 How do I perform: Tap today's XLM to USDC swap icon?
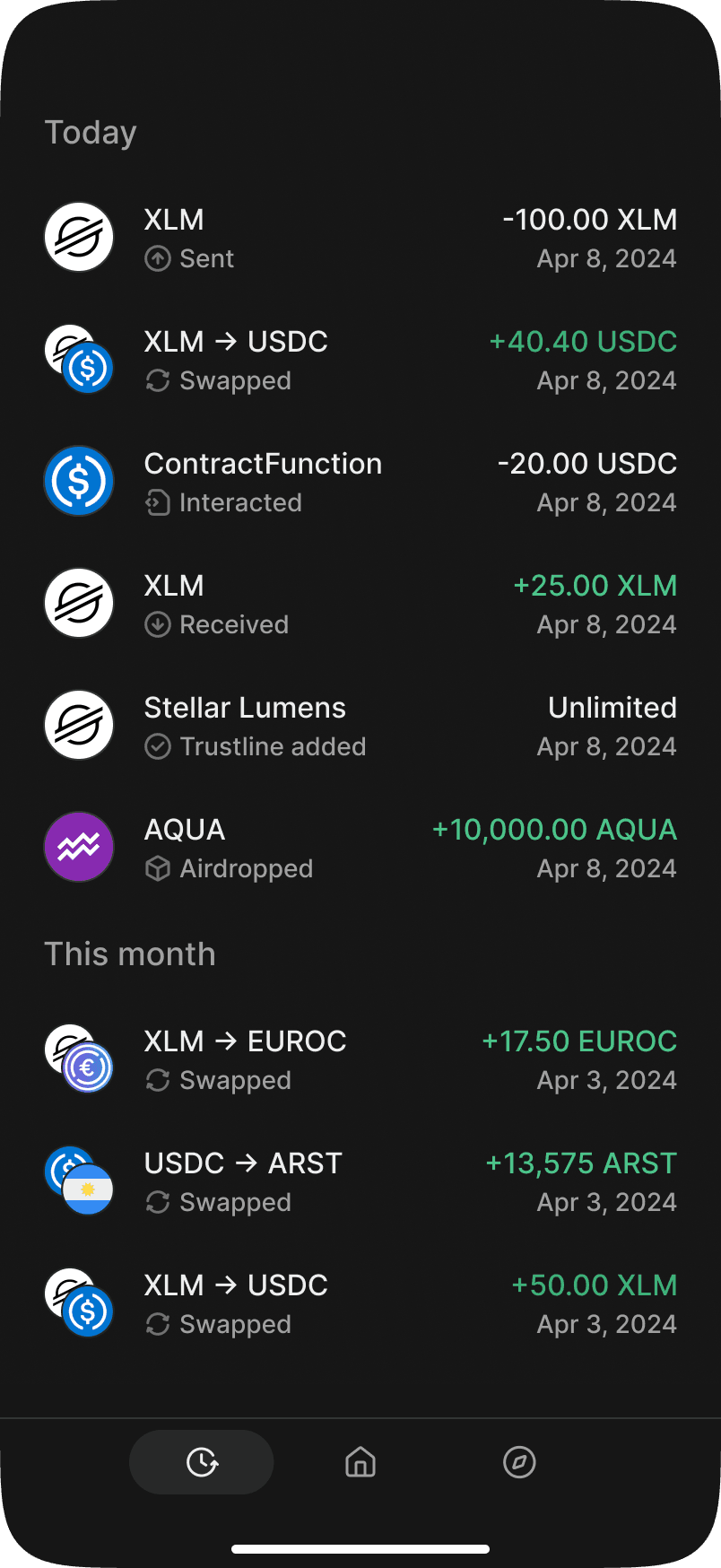point(79,359)
